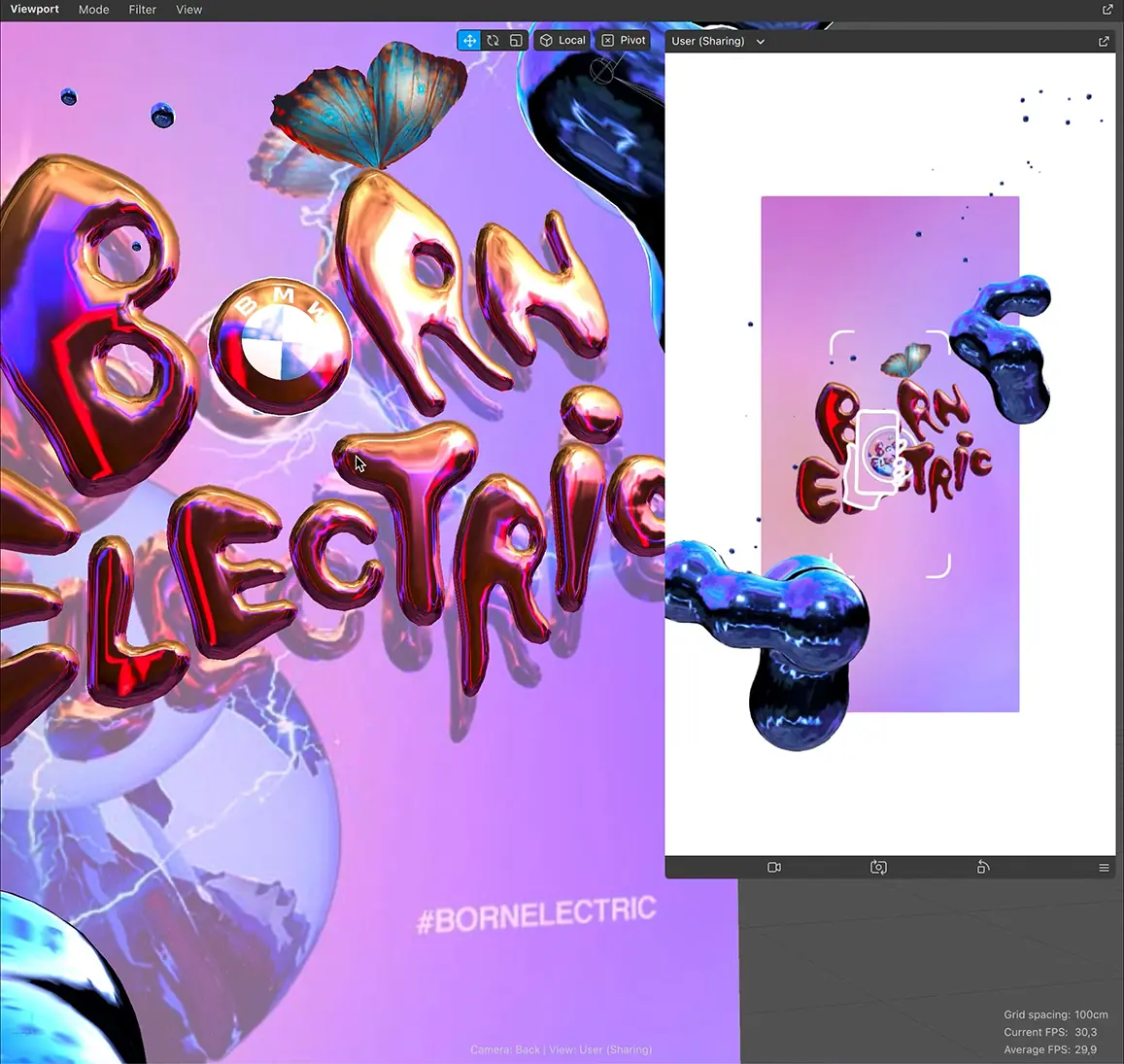Click the Grid spacing: 100cm readout

1055,1014
